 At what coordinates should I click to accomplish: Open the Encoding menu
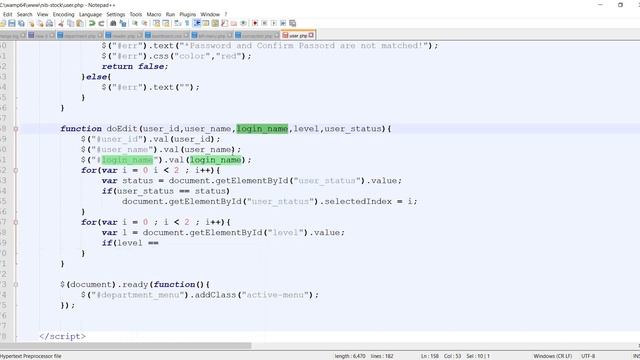(x=64, y=14)
